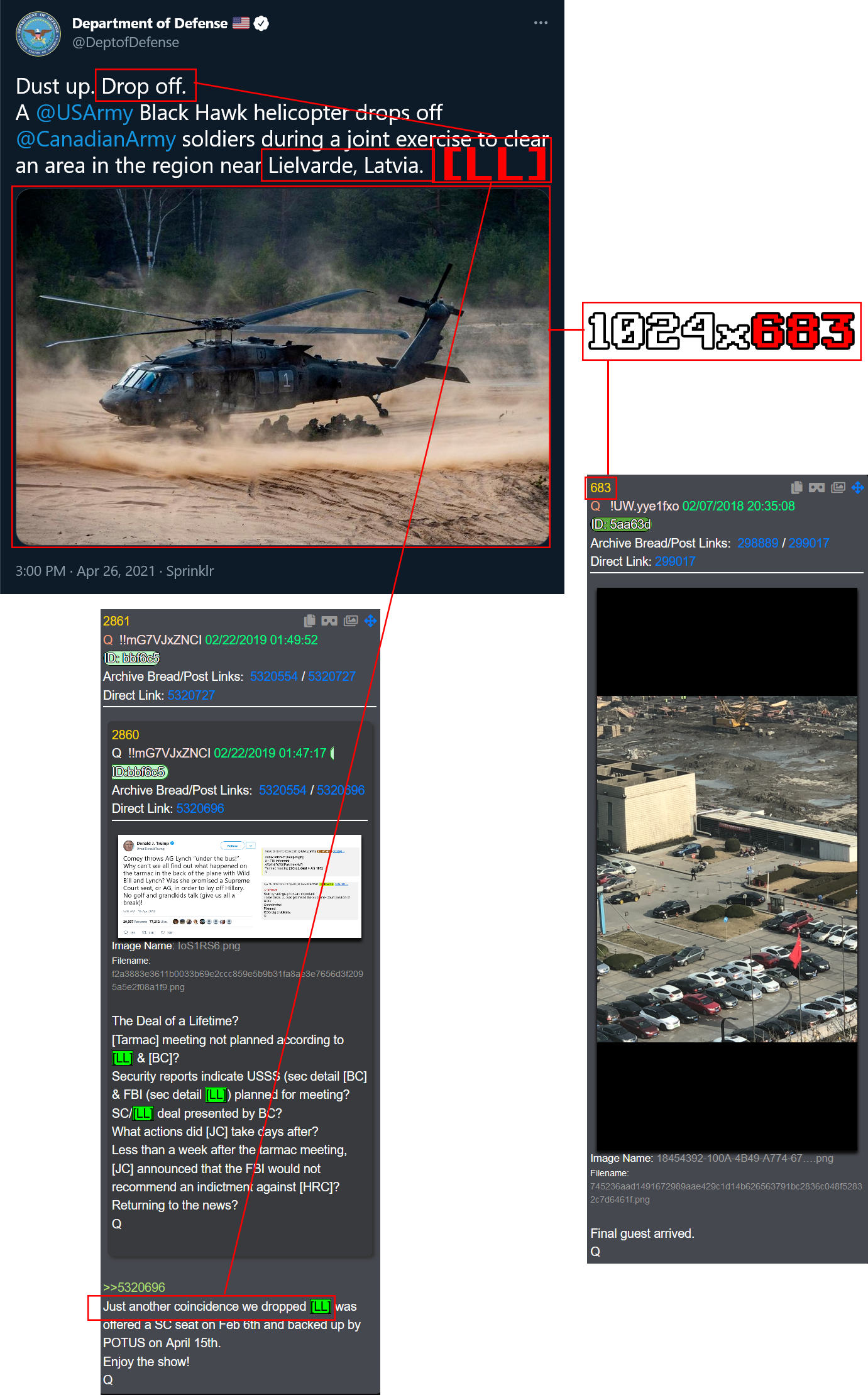Click post number 2860

pyautogui.click(x=125, y=735)
